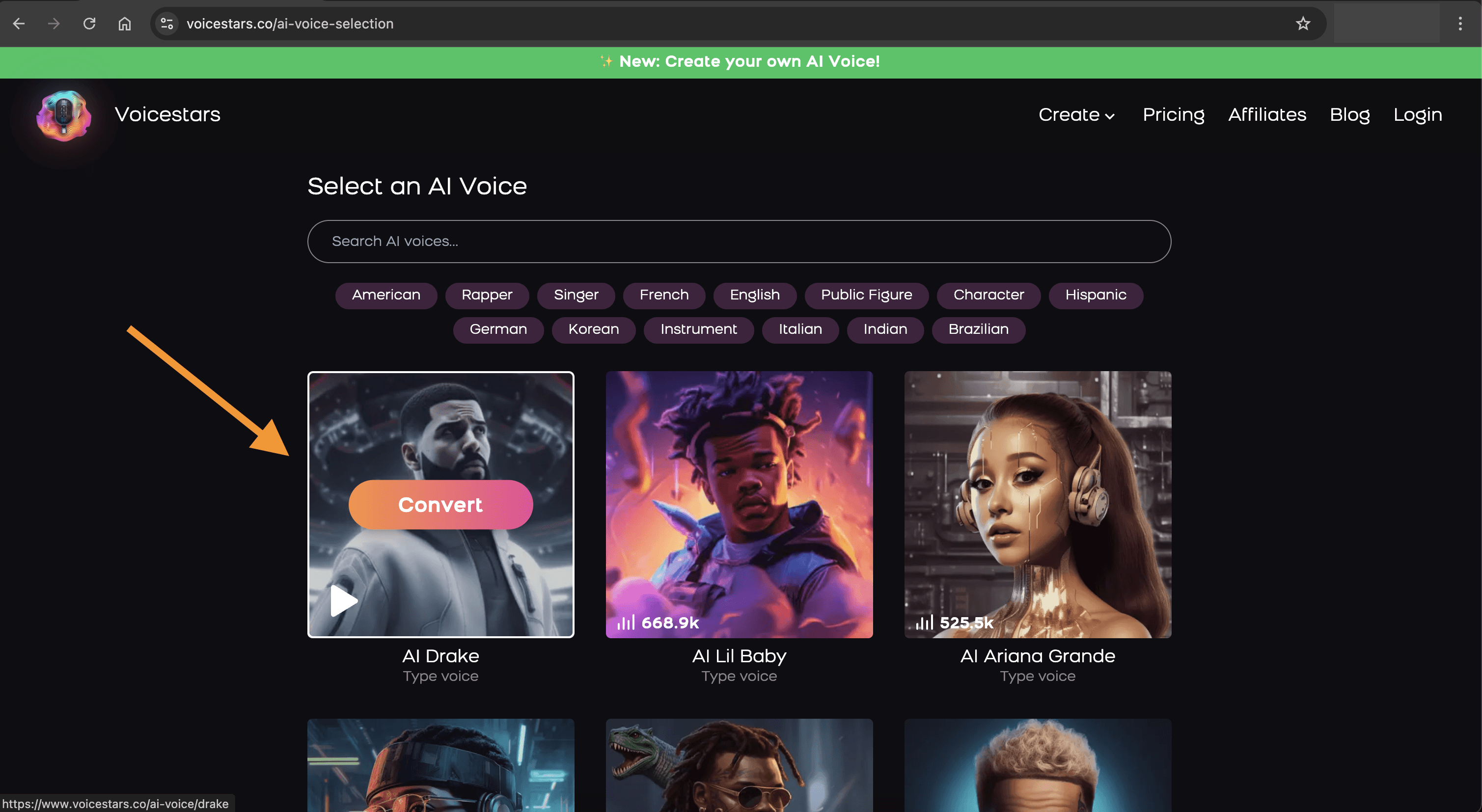The image size is (1482, 812).
Task: Select the Brazilian voice filter tag
Action: point(978,329)
